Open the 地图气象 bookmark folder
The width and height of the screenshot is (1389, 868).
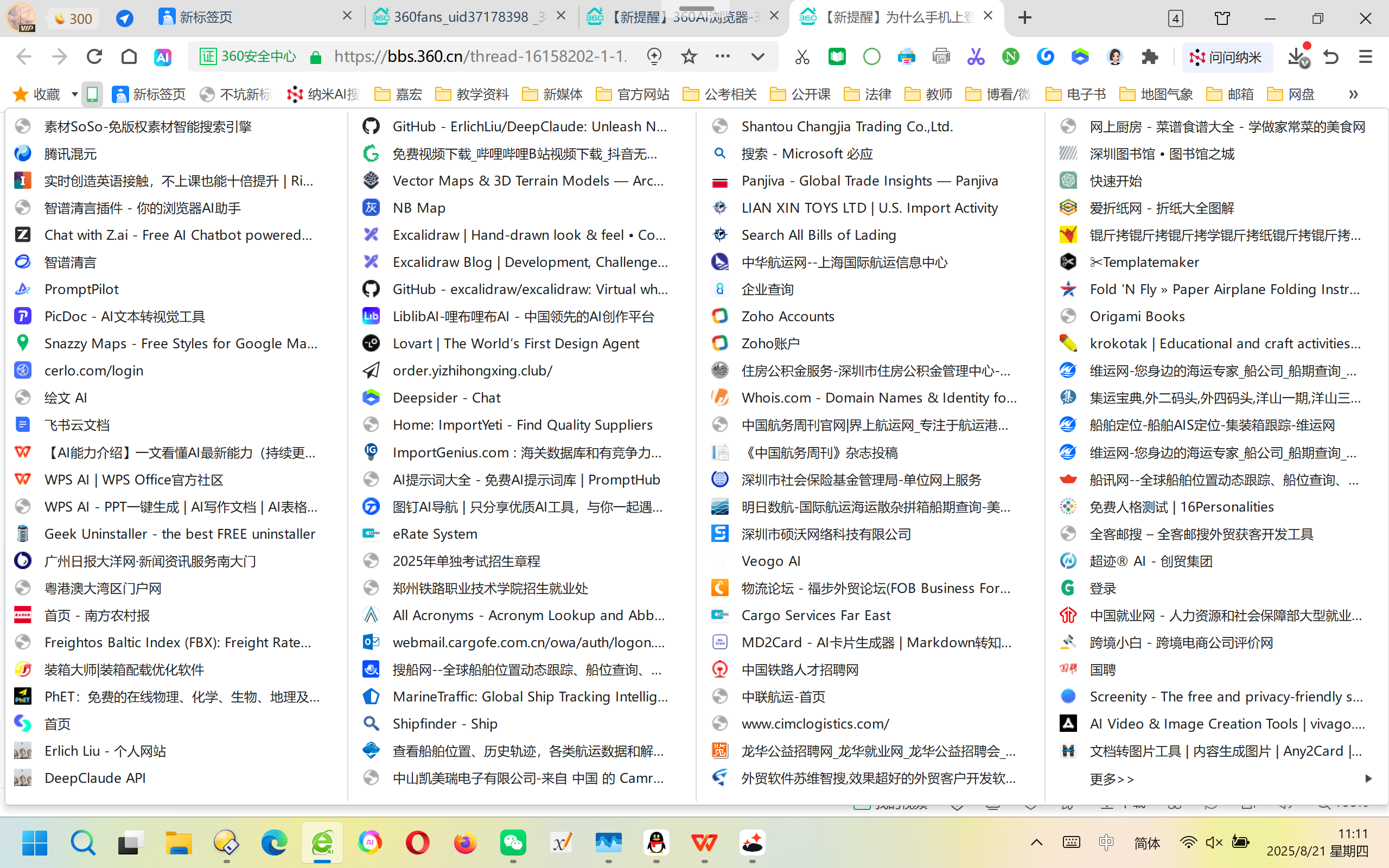[x=1157, y=94]
